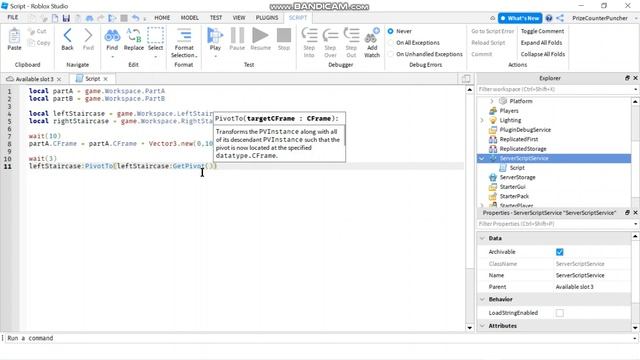Click the ServerStorage icon in Explorer
Screen dimensions: 640x360
pyautogui.click(x=493, y=177)
